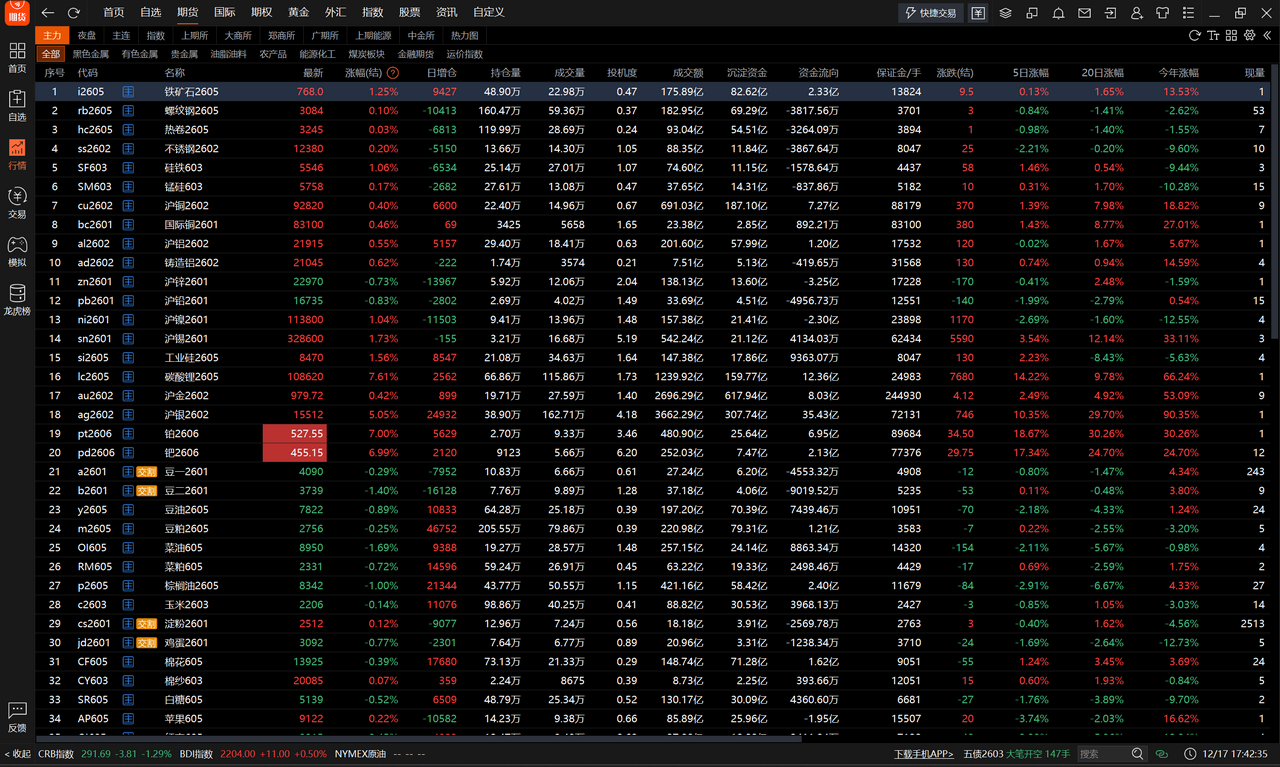The image size is (1280, 767).
Task: Open the skin theme shirt icon
Action: click(1163, 13)
